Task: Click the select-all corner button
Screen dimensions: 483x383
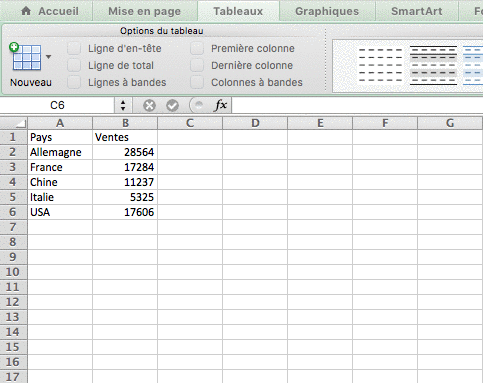Action: pyautogui.click(x=14, y=123)
